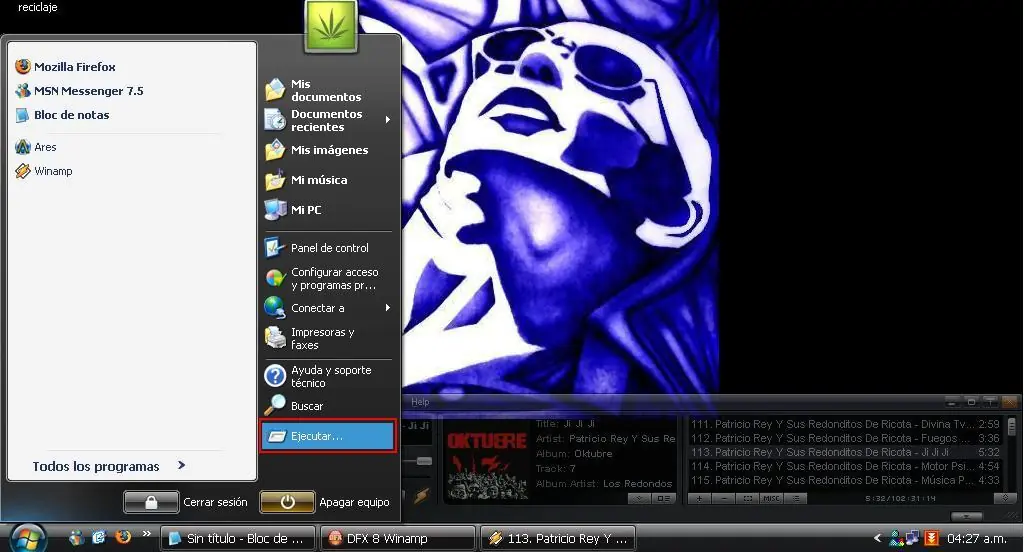
Task: Click the Start orb button
Action: tap(27, 538)
